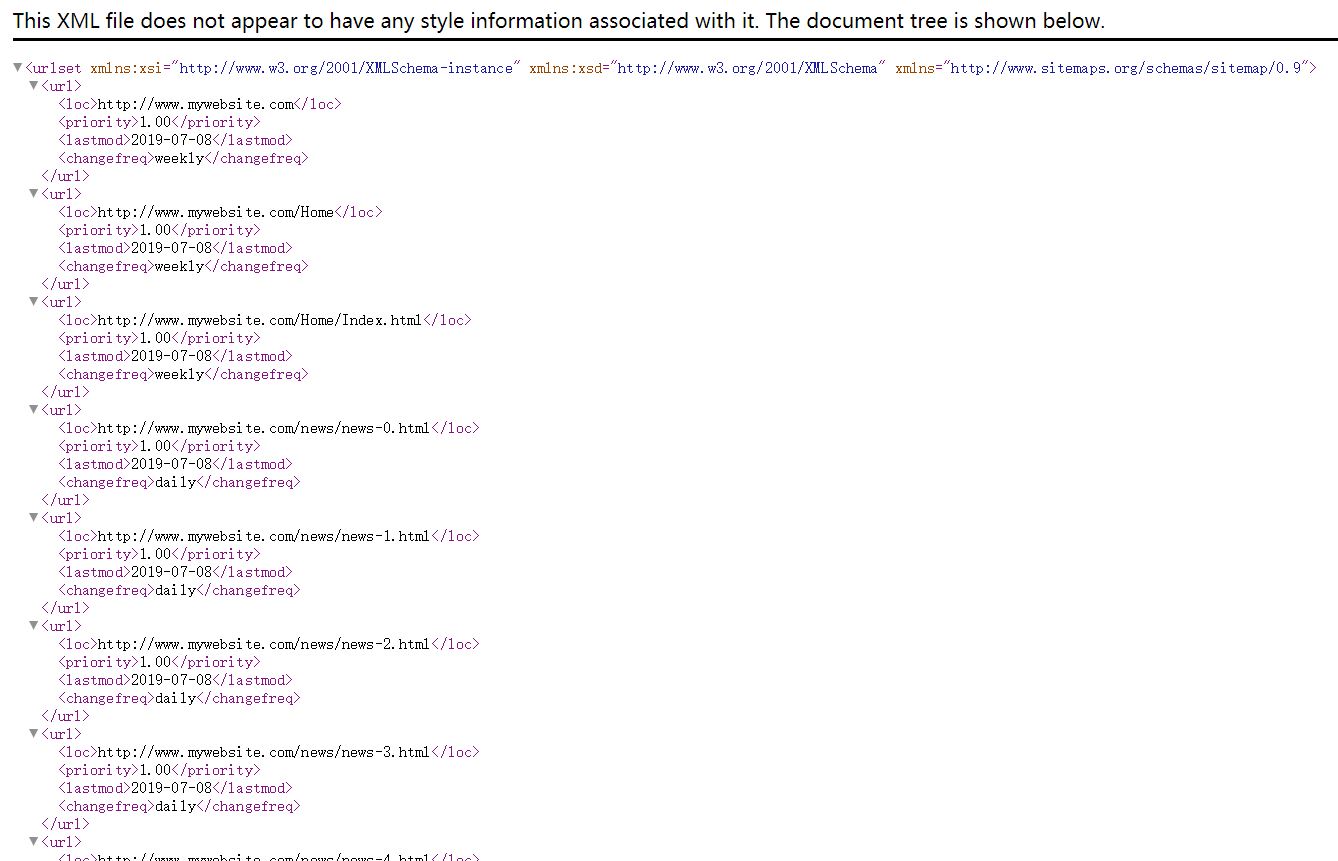The width and height of the screenshot is (1338, 861).
Task: Click the changefreq daily line under news-2.html
Action: (179, 698)
